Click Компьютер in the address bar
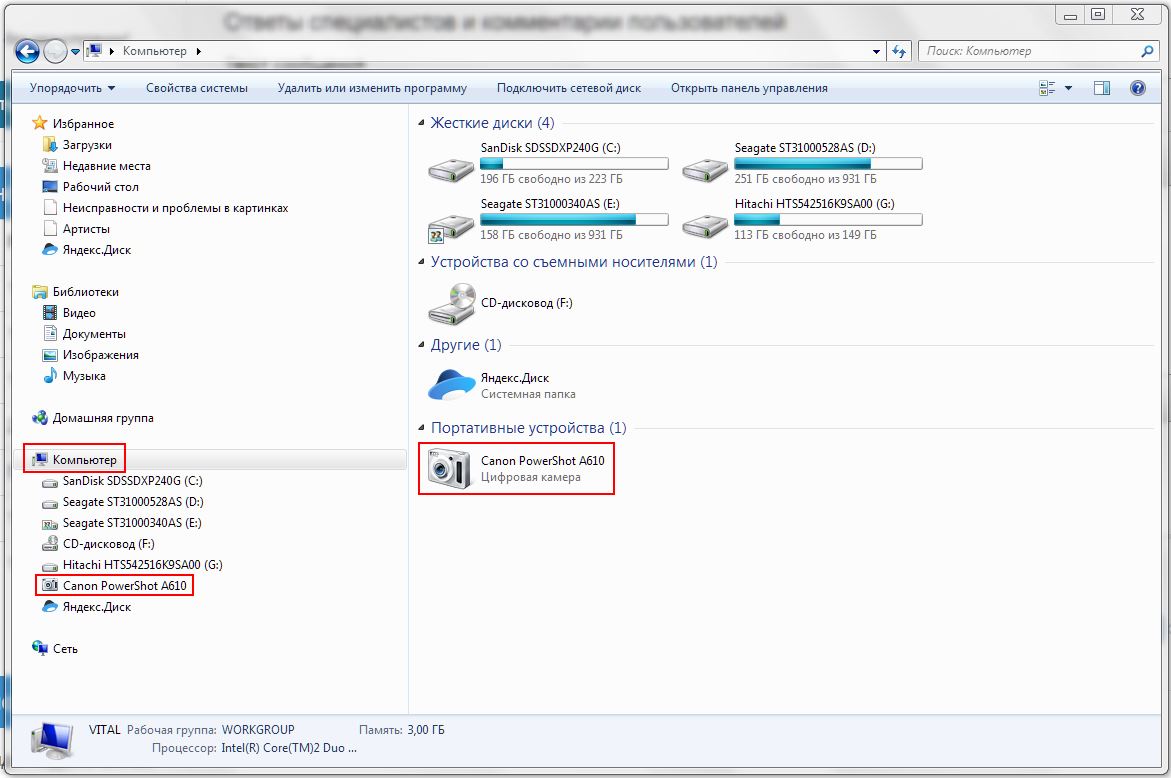Image resolution: width=1171 pixels, height=778 pixels. click(155, 51)
